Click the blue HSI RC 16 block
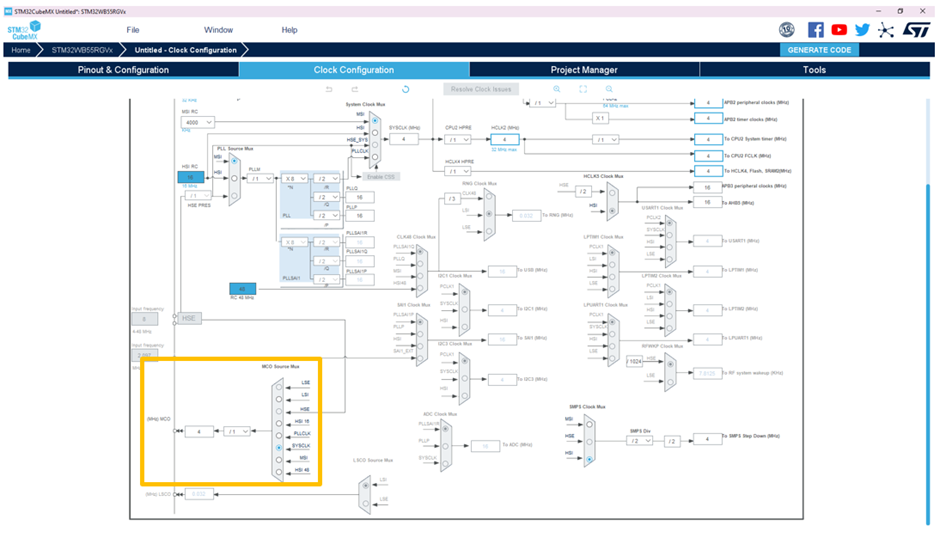The image size is (940, 538). pos(191,177)
